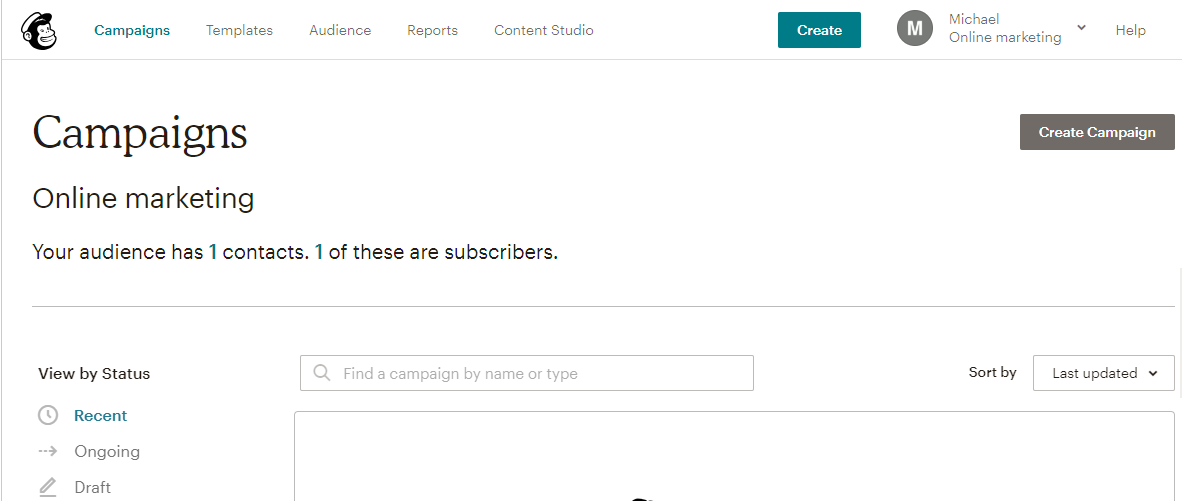Click the Draft pencil icon

click(47, 487)
